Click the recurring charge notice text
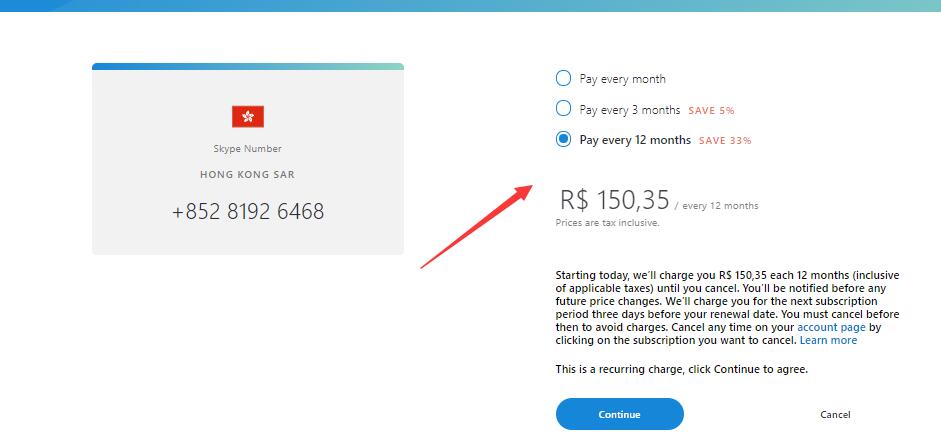The width and height of the screenshot is (941, 446). click(x=681, y=369)
